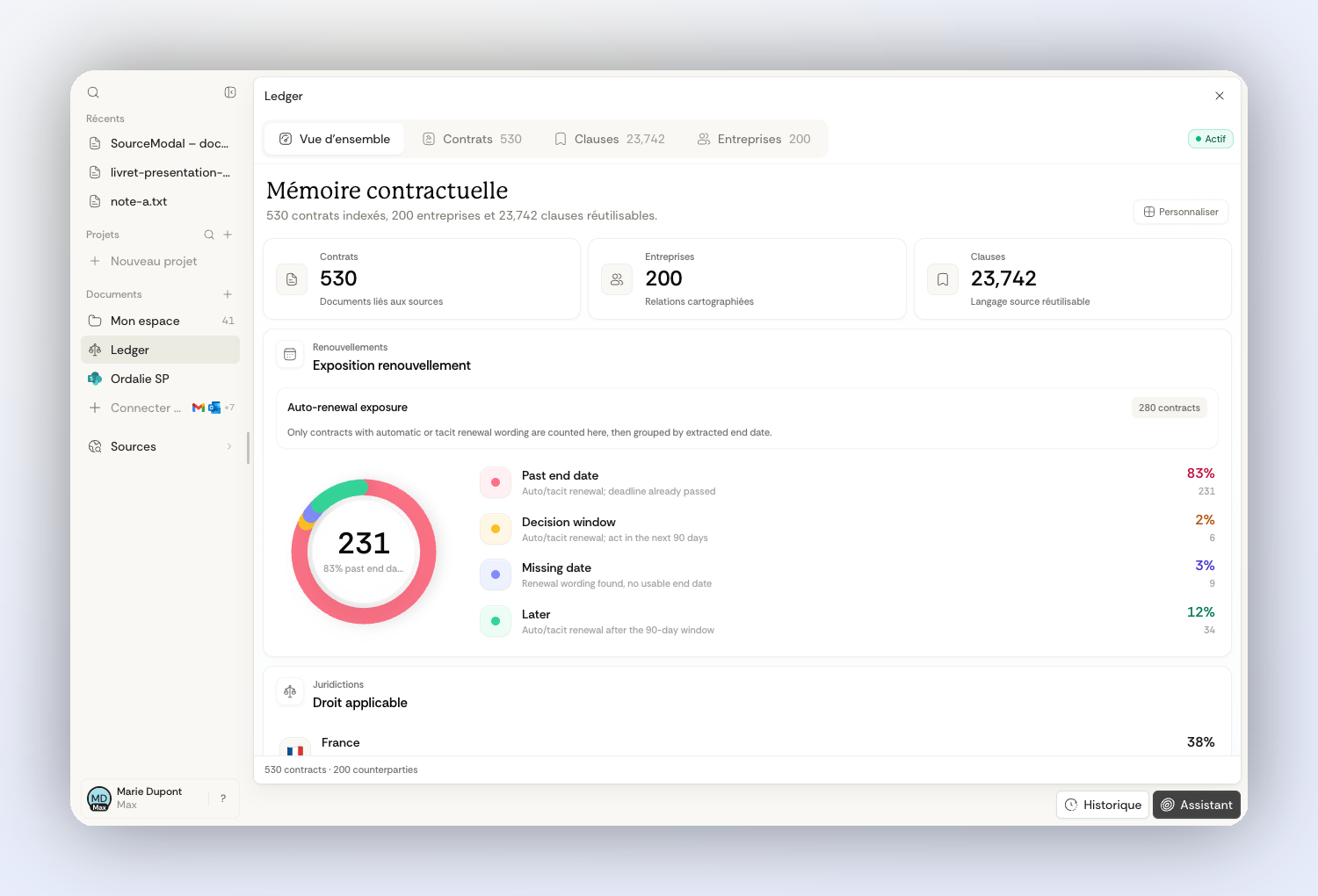Add a project via Projets plus icon
The width and height of the screenshot is (1318, 896).
[228, 235]
